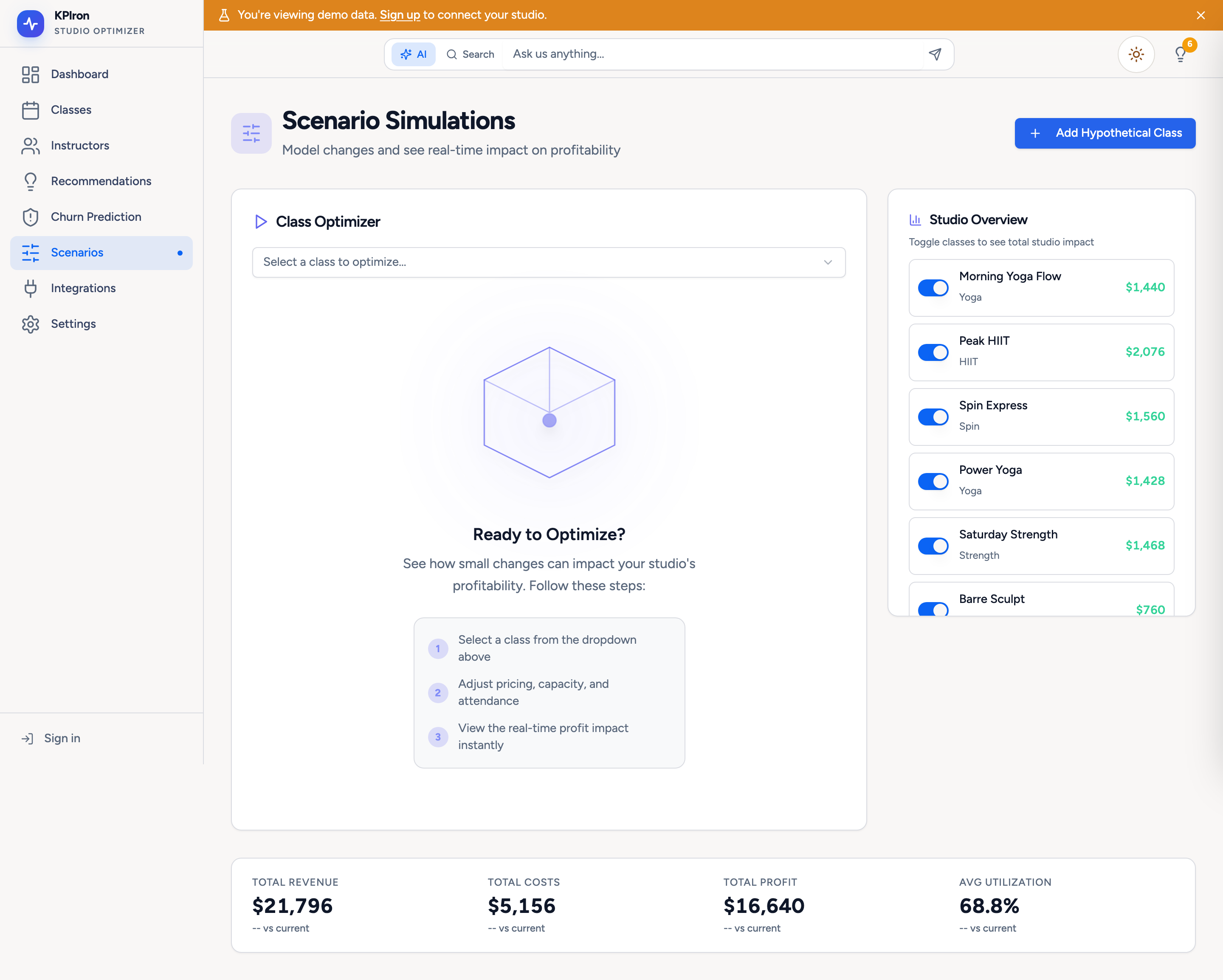Toggle the Barre Sculpt class switch

click(x=933, y=609)
